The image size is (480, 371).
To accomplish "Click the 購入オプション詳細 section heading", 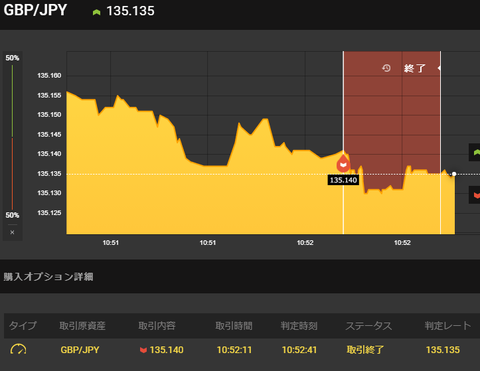I will pyautogui.click(x=48, y=277).
